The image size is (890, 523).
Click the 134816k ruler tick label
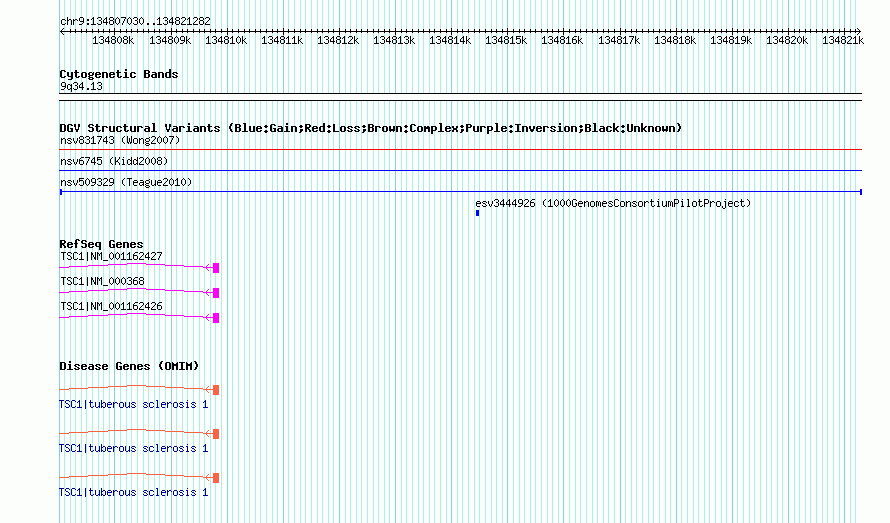[562, 40]
